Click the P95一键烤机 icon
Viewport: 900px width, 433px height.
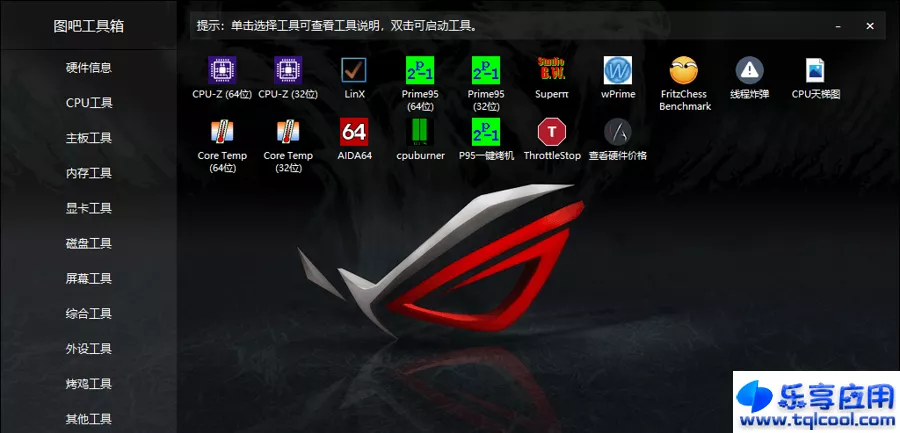486,132
